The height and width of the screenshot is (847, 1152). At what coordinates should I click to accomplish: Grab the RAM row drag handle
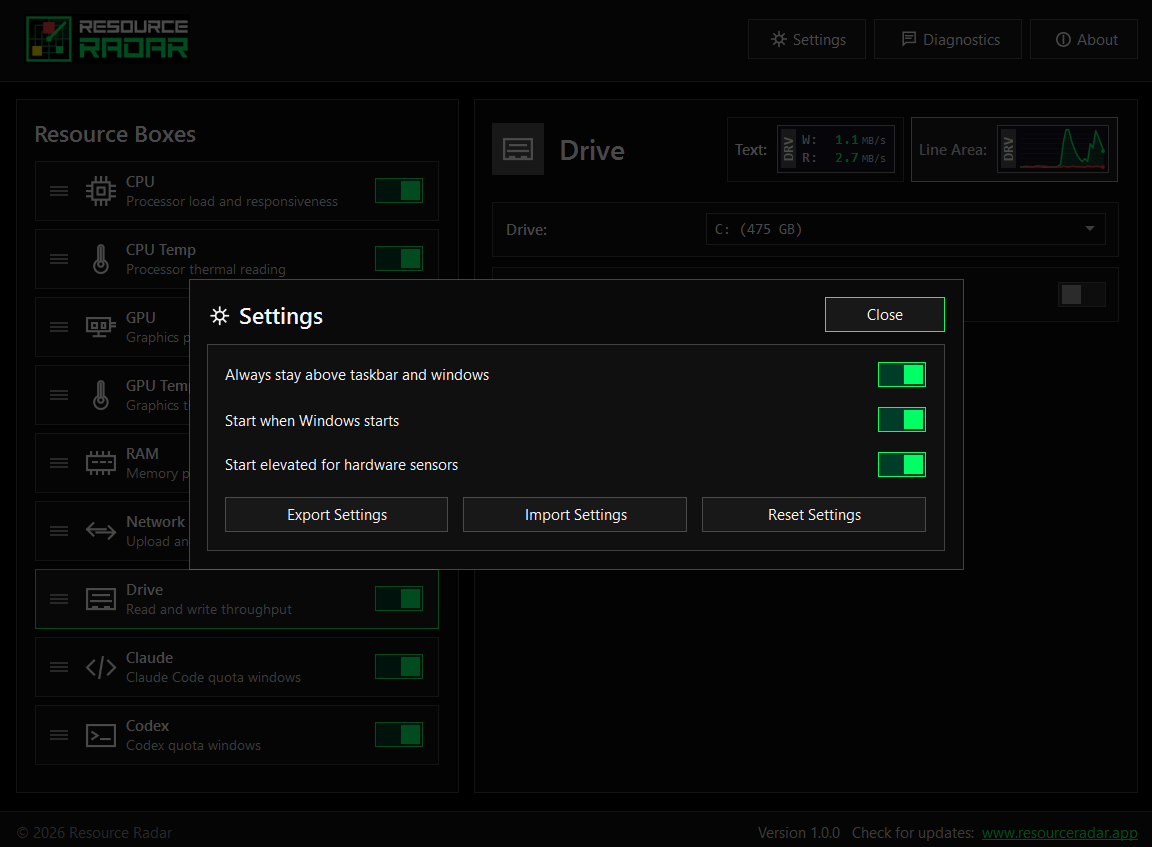[59, 463]
